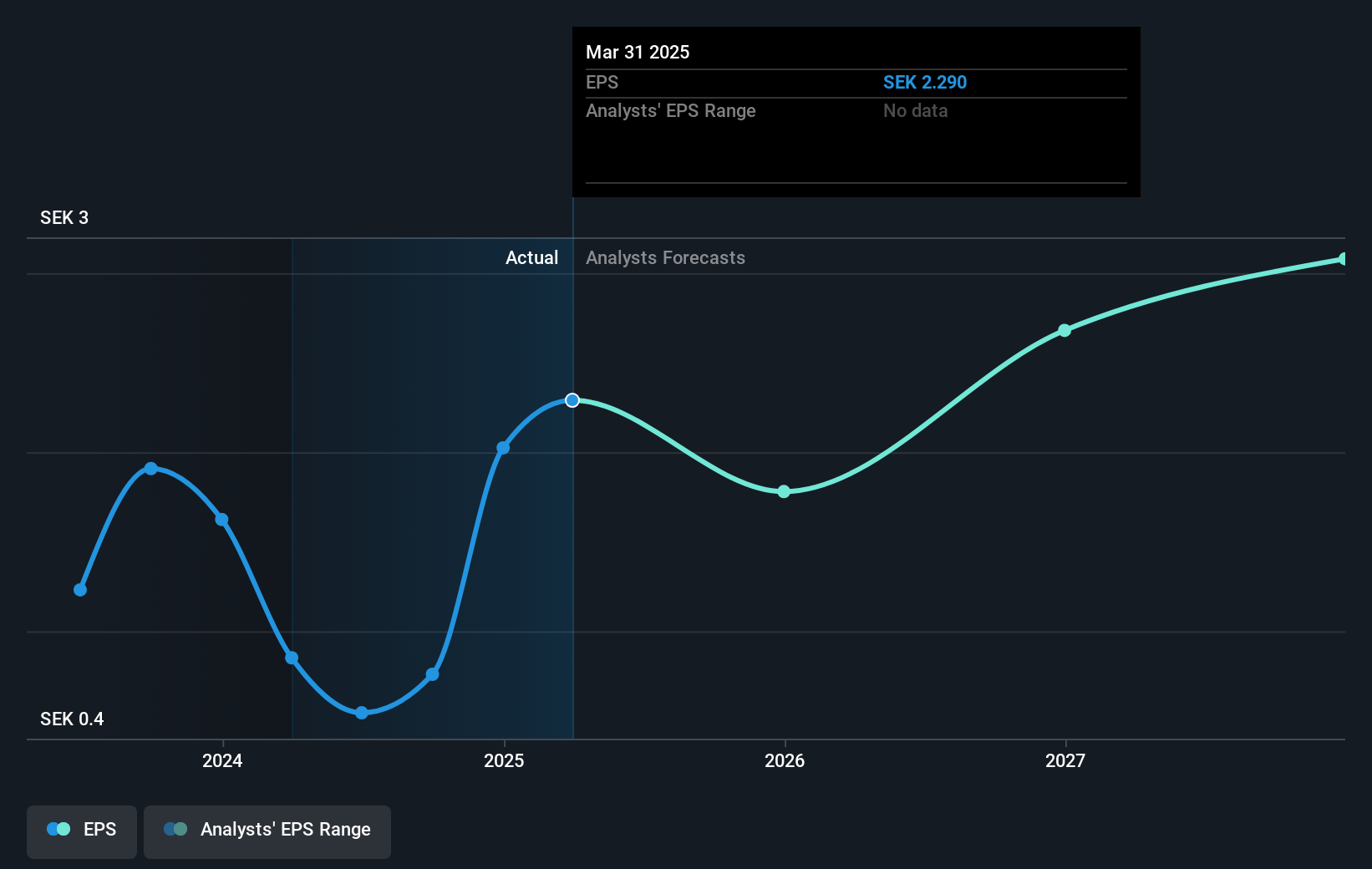Viewport: 1372px width, 869px height.
Task: Click the 2024 x-axis label
Action: (222, 761)
